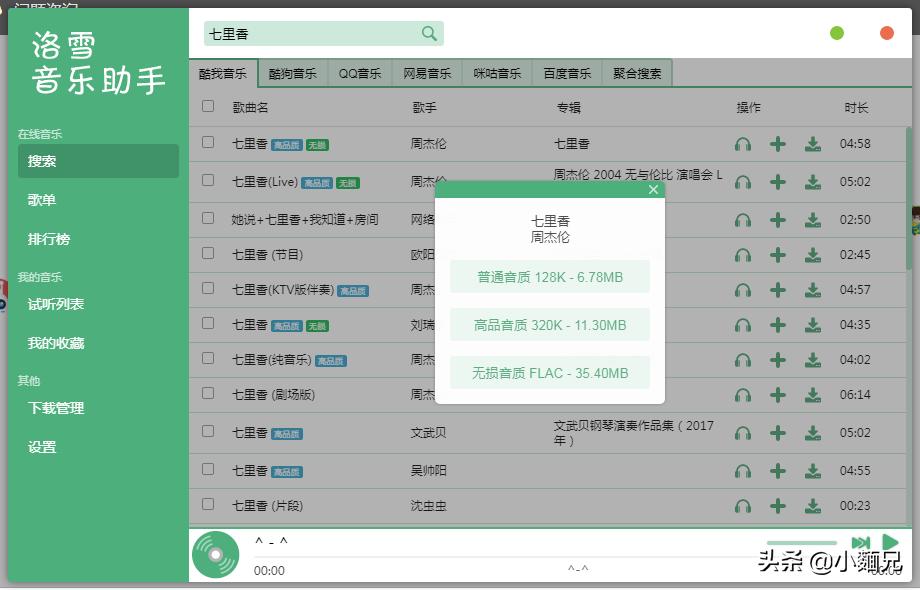Select 高品质 320K quality option
Screen dimensions: 920x590
(549, 324)
